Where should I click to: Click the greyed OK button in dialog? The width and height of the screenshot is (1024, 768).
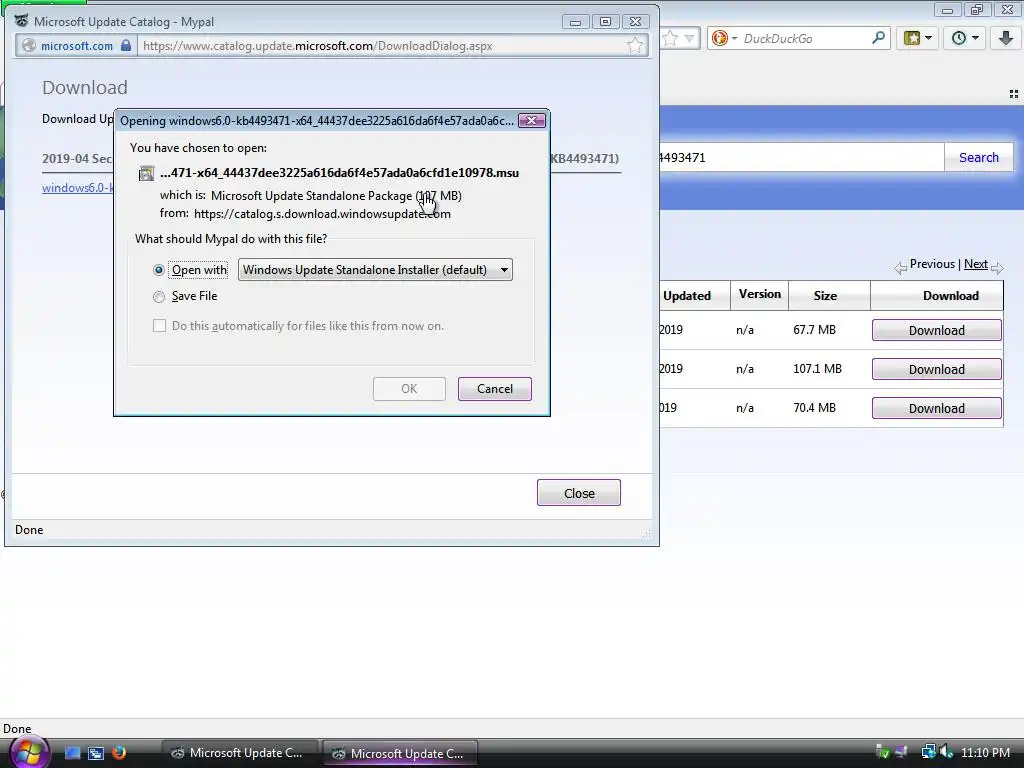[409, 389]
